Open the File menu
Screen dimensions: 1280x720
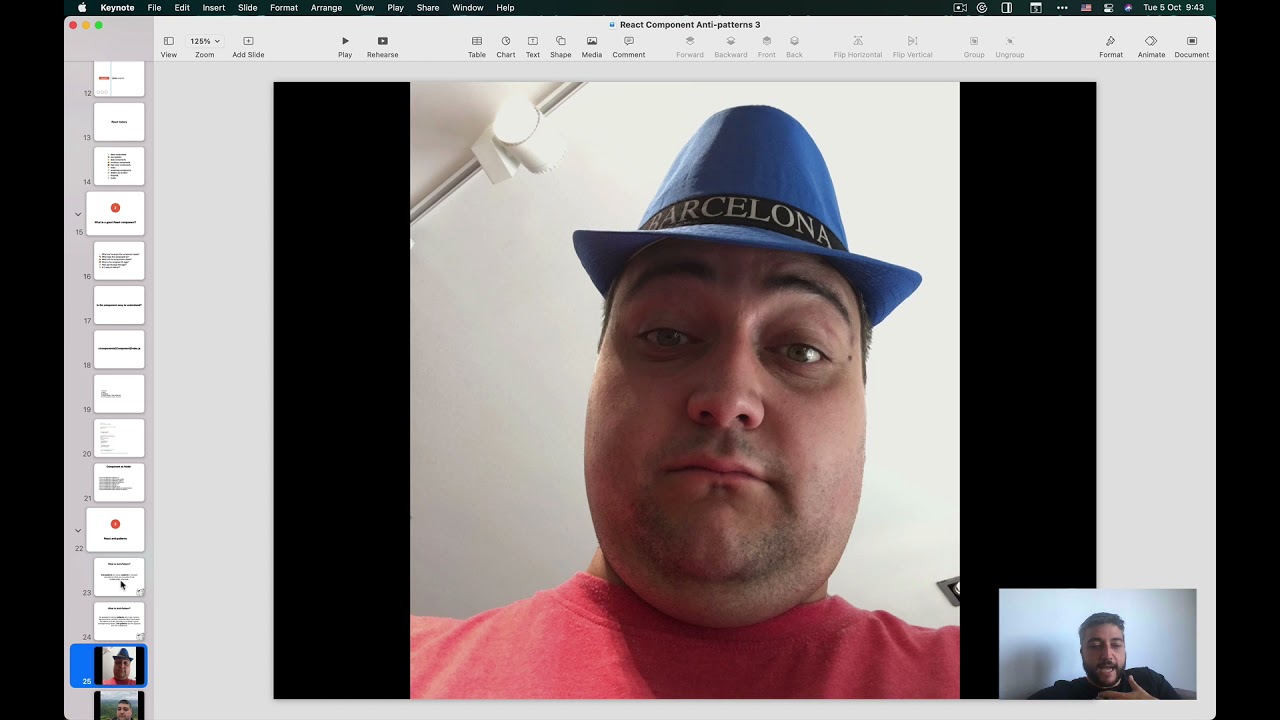pyautogui.click(x=154, y=8)
